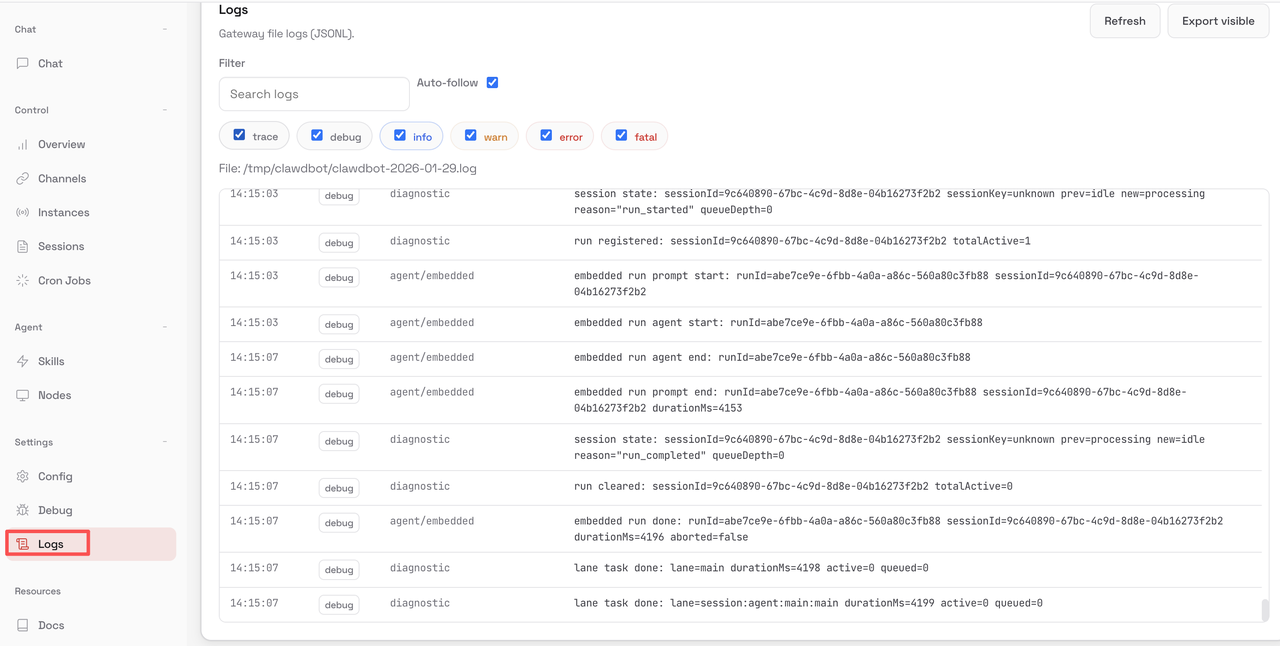Collapse the Control sidebar section

tap(163, 110)
